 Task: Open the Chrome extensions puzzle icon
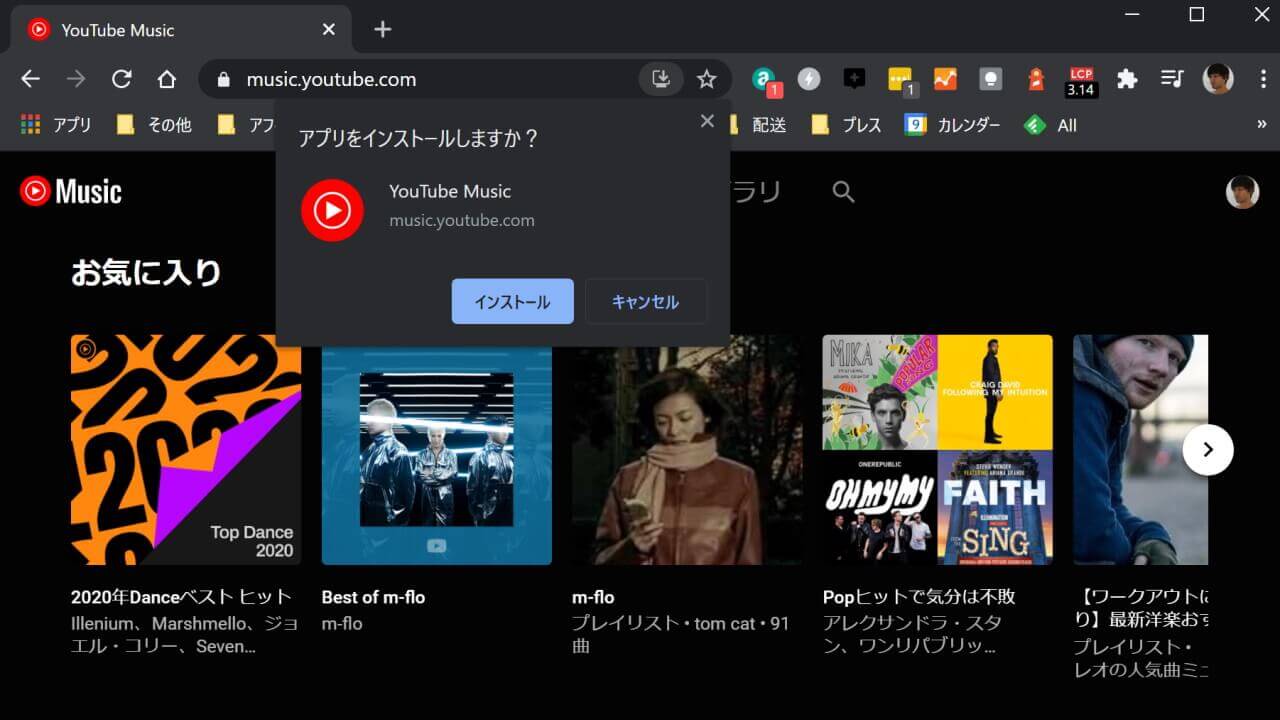1126,78
